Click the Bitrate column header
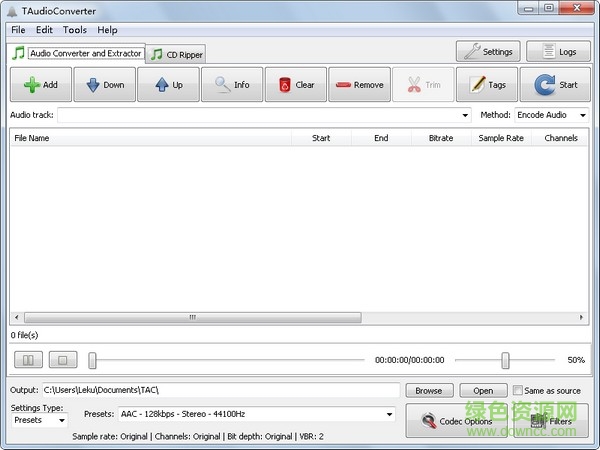Image resolution: width=600 pixels, height=450 pixels. tap(441, 138)
